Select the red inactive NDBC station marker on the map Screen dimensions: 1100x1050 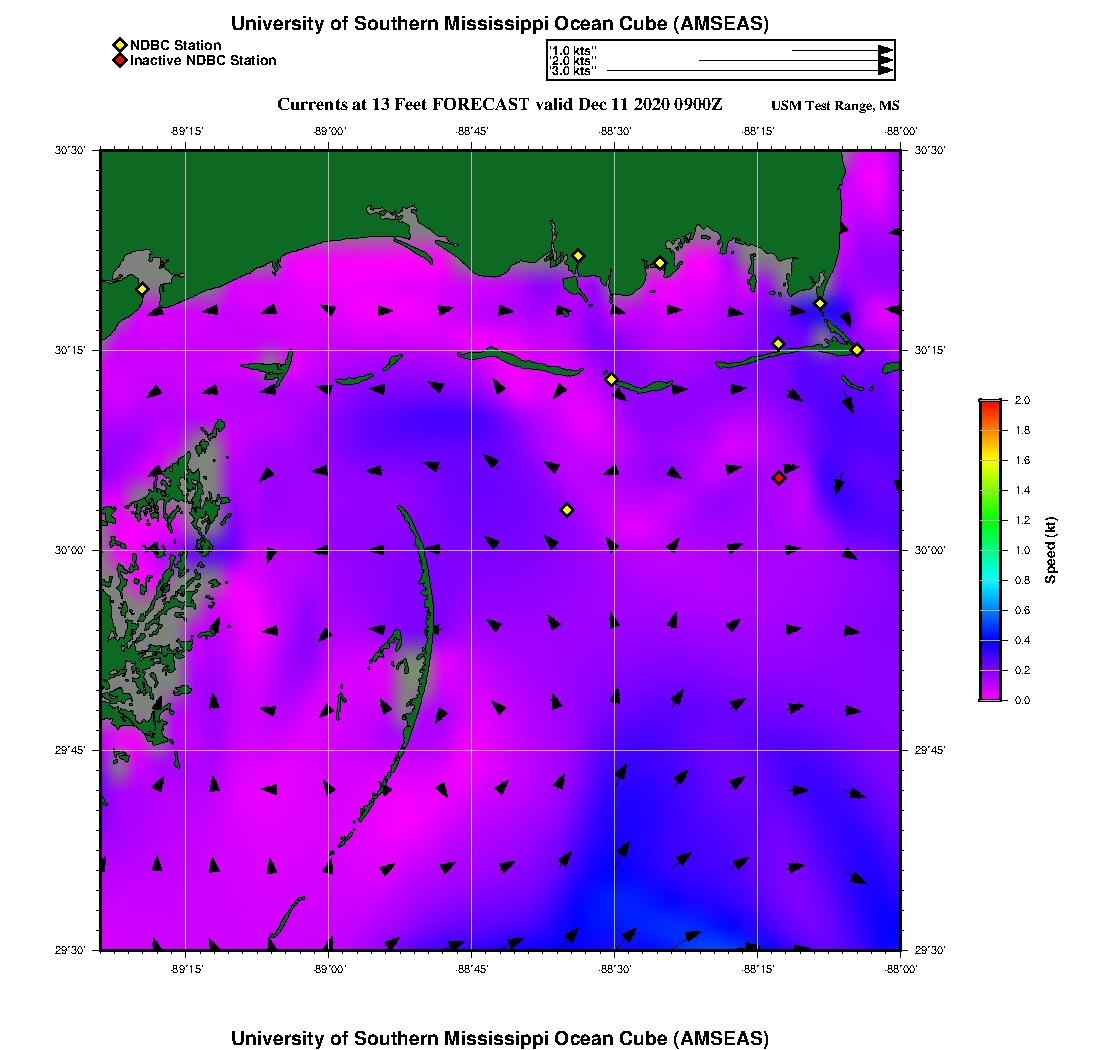[779, 478]
